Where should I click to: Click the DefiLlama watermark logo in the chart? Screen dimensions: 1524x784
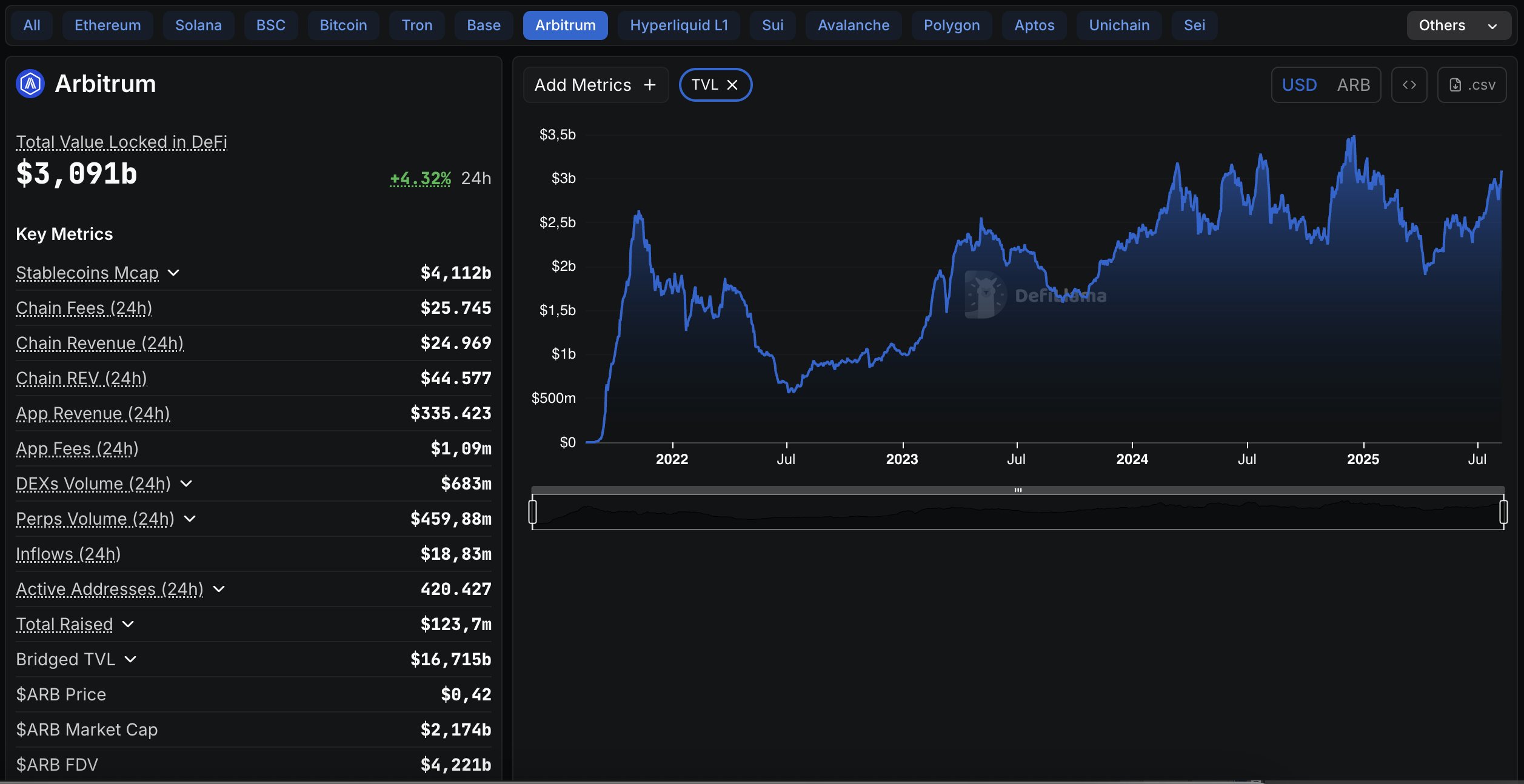point(984,295)
